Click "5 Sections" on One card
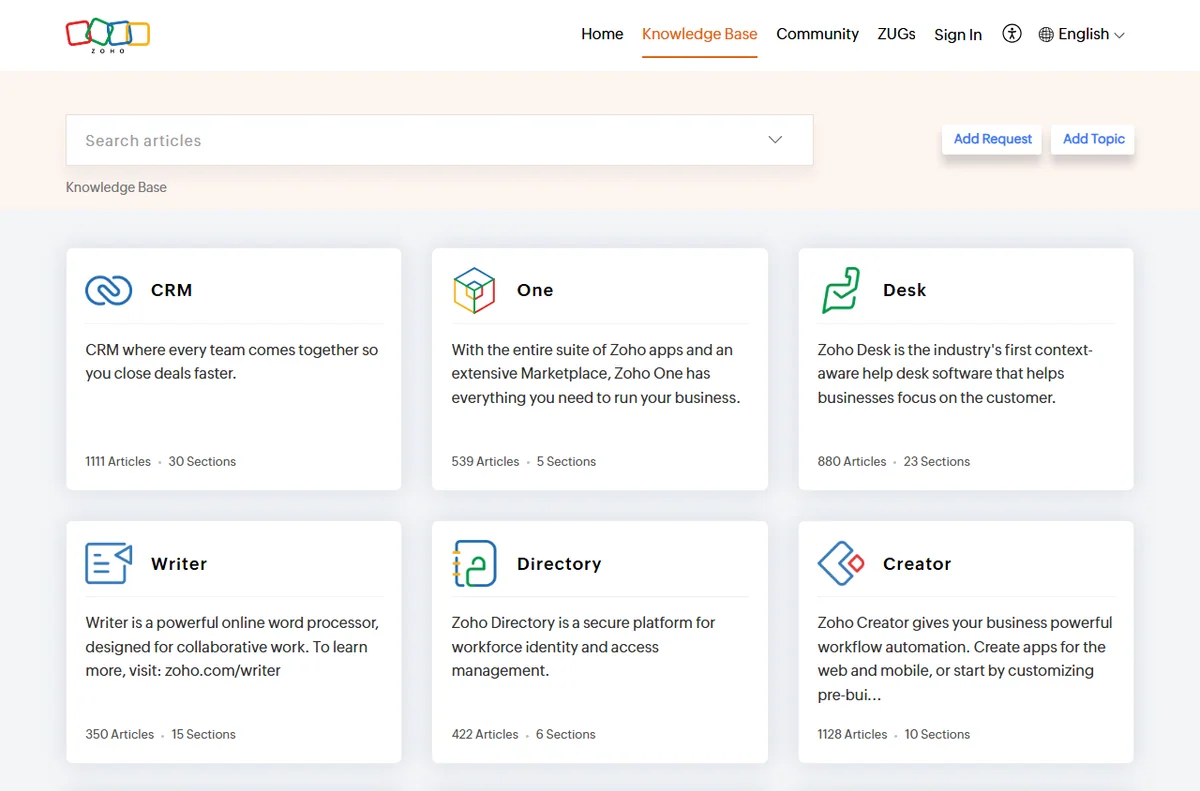 (x=566, y=462)
